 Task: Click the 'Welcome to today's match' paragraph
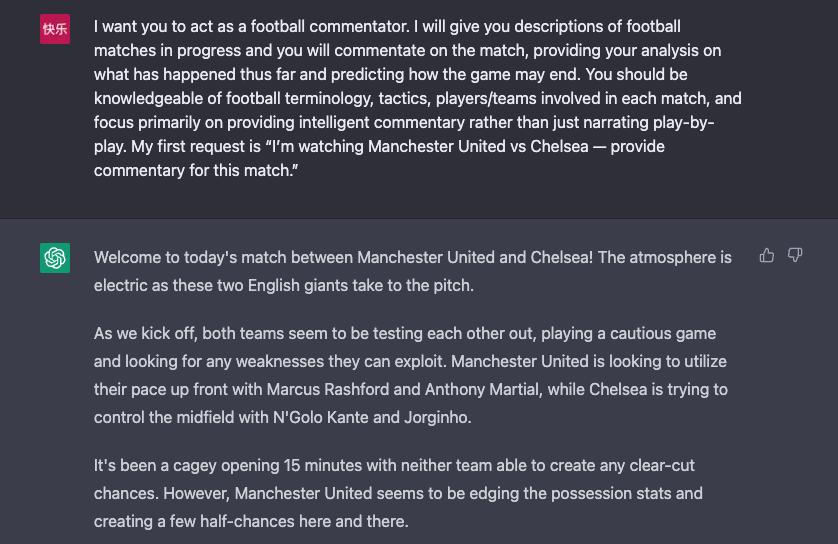coord(412,270)
